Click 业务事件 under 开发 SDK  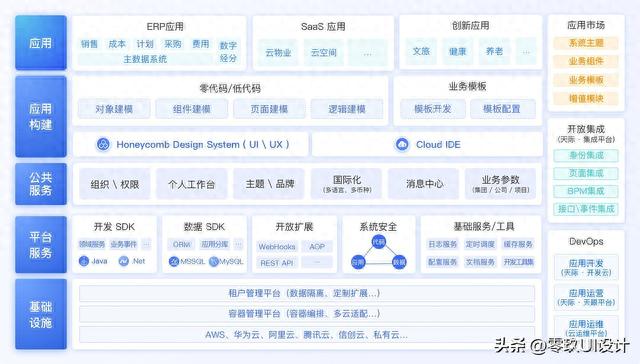pyautogui.click(x=124, y=244)
